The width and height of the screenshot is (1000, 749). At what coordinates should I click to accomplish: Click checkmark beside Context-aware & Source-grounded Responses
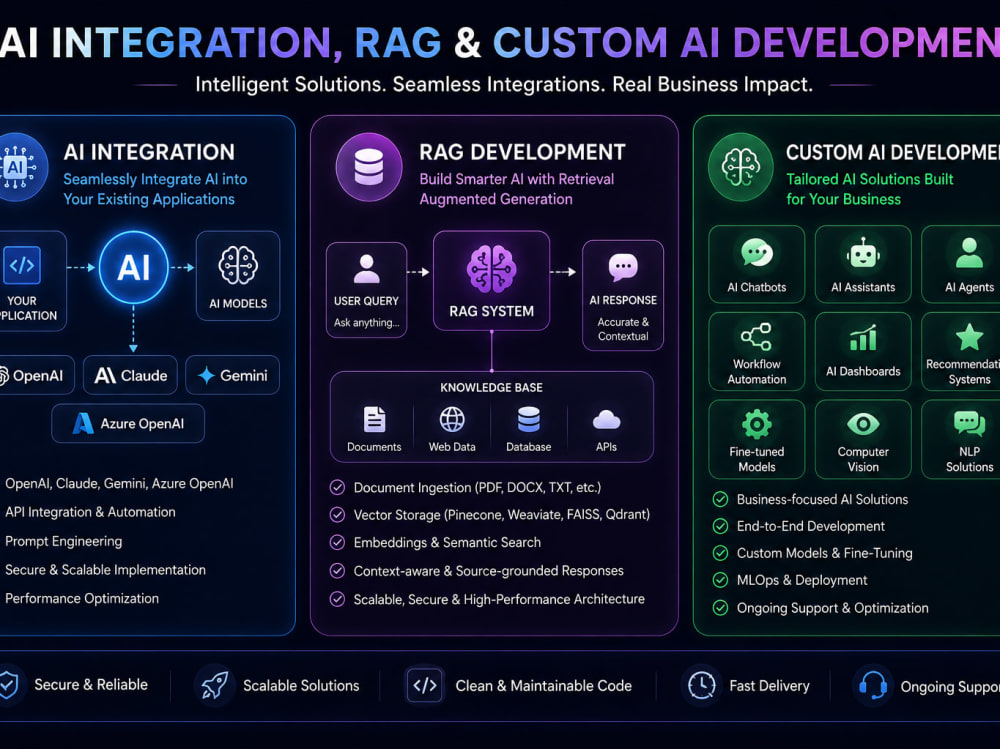pos(337,570)
